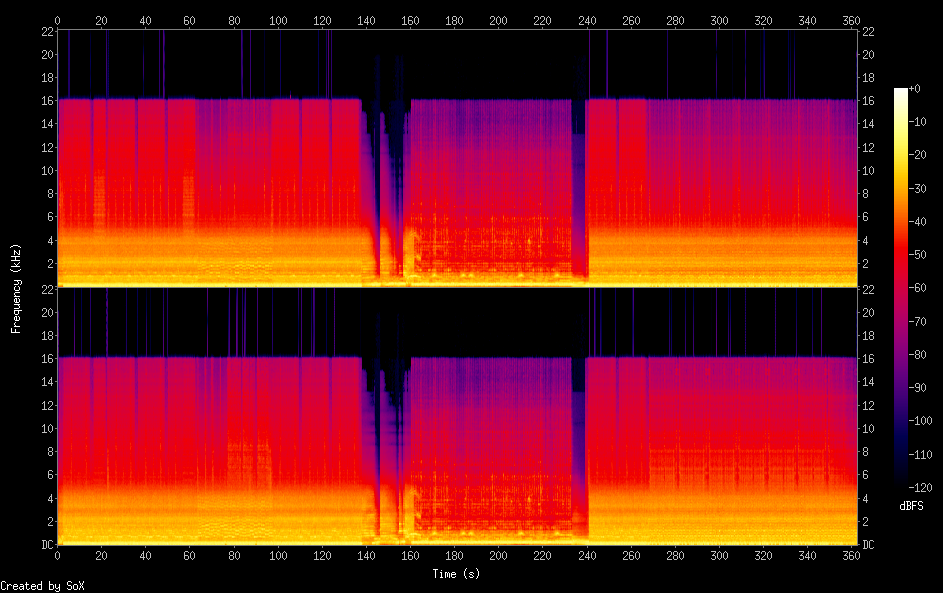The height and width of the screenshot is (593, 943).
Task: Click the dBFS color gradient scale bar
Action: coord(900,287)
